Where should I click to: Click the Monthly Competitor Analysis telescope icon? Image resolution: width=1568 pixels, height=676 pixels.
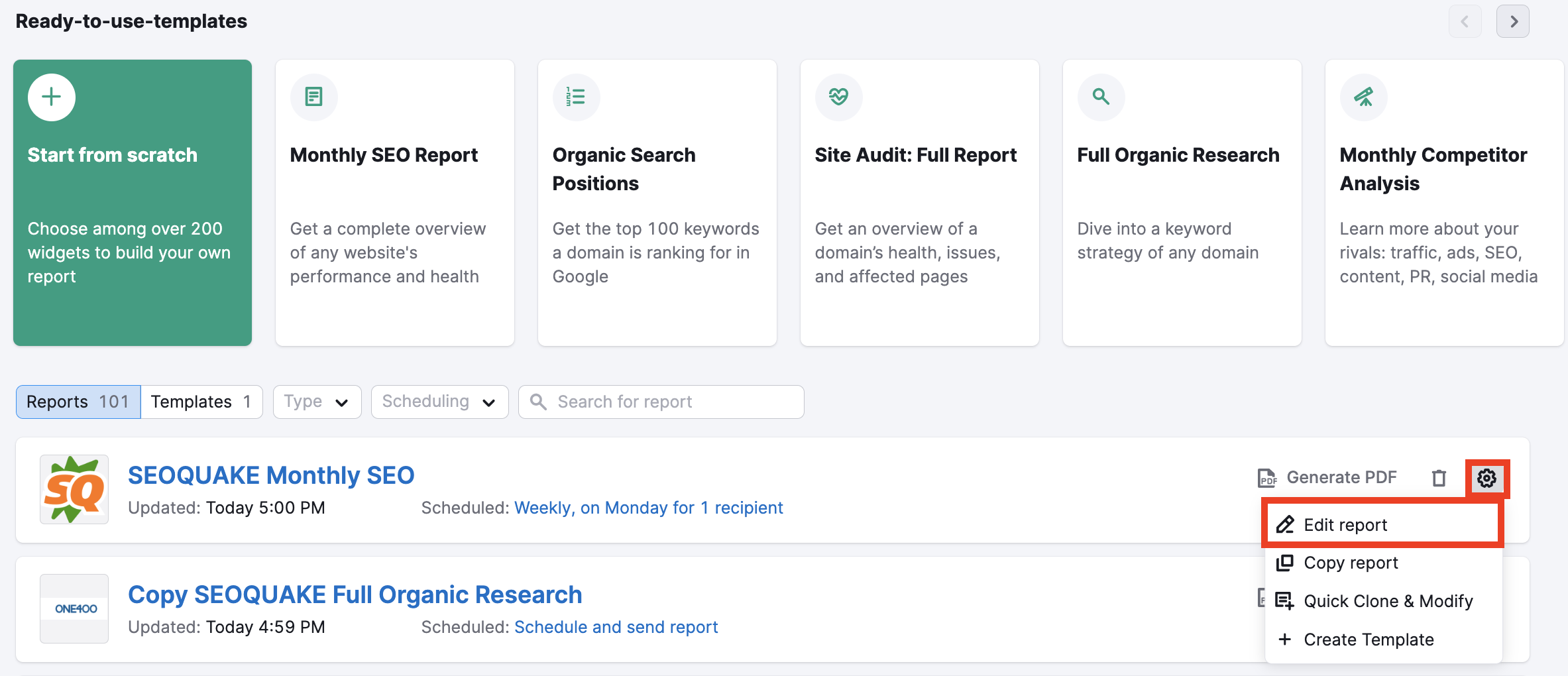pyautogui.click(x=1364, y=97)
